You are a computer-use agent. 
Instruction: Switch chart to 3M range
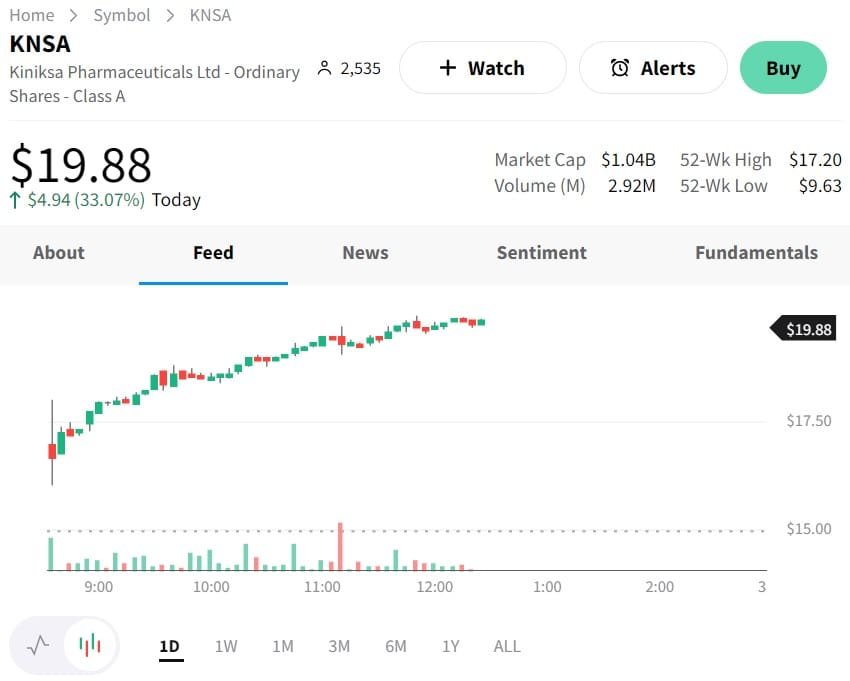tap(339, 646)
